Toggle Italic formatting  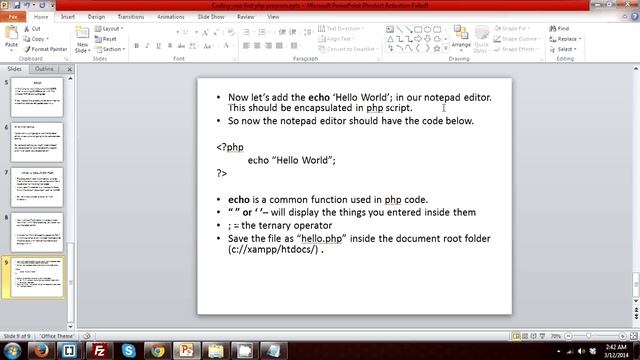(147, 46)
